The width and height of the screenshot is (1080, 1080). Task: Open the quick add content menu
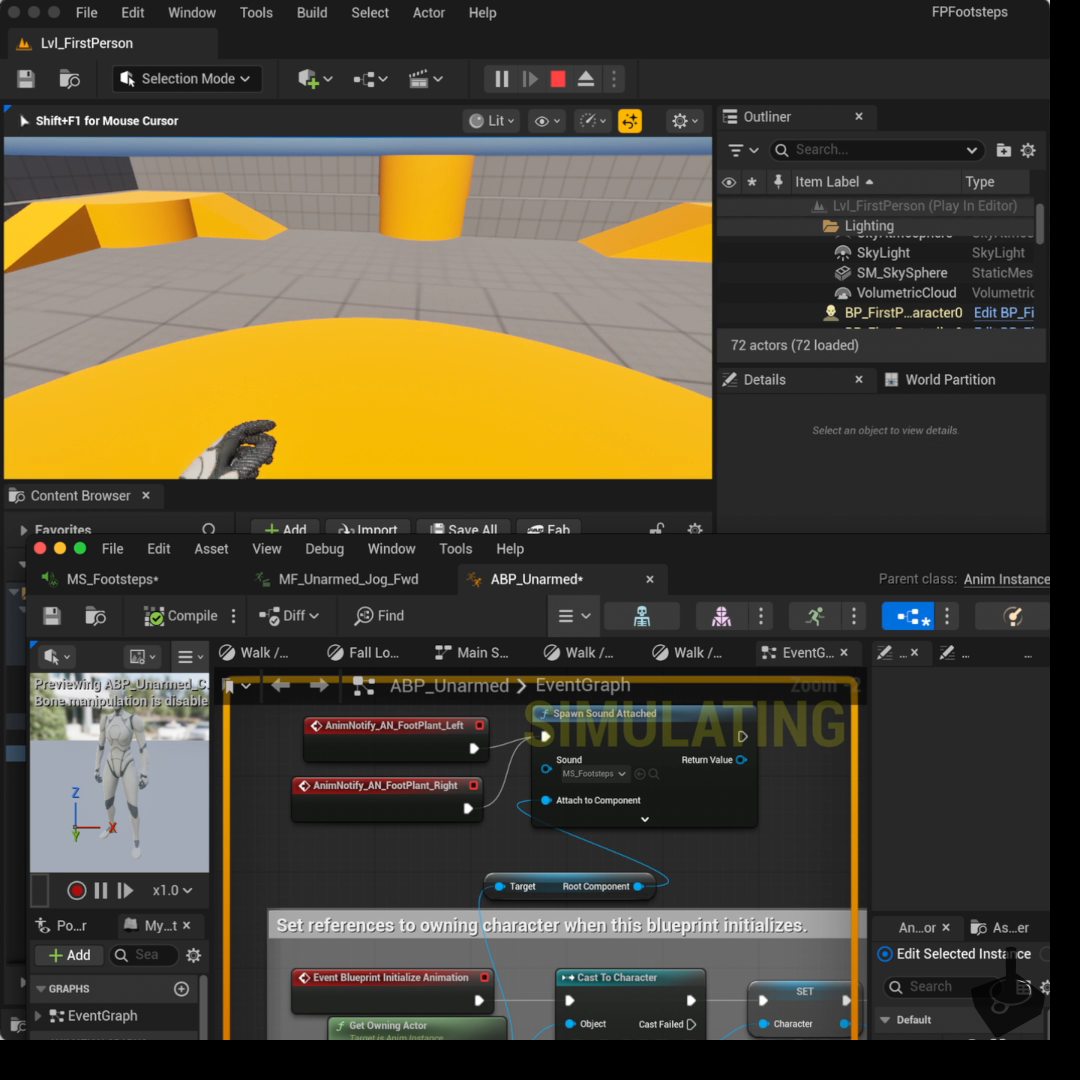point(315,79)
